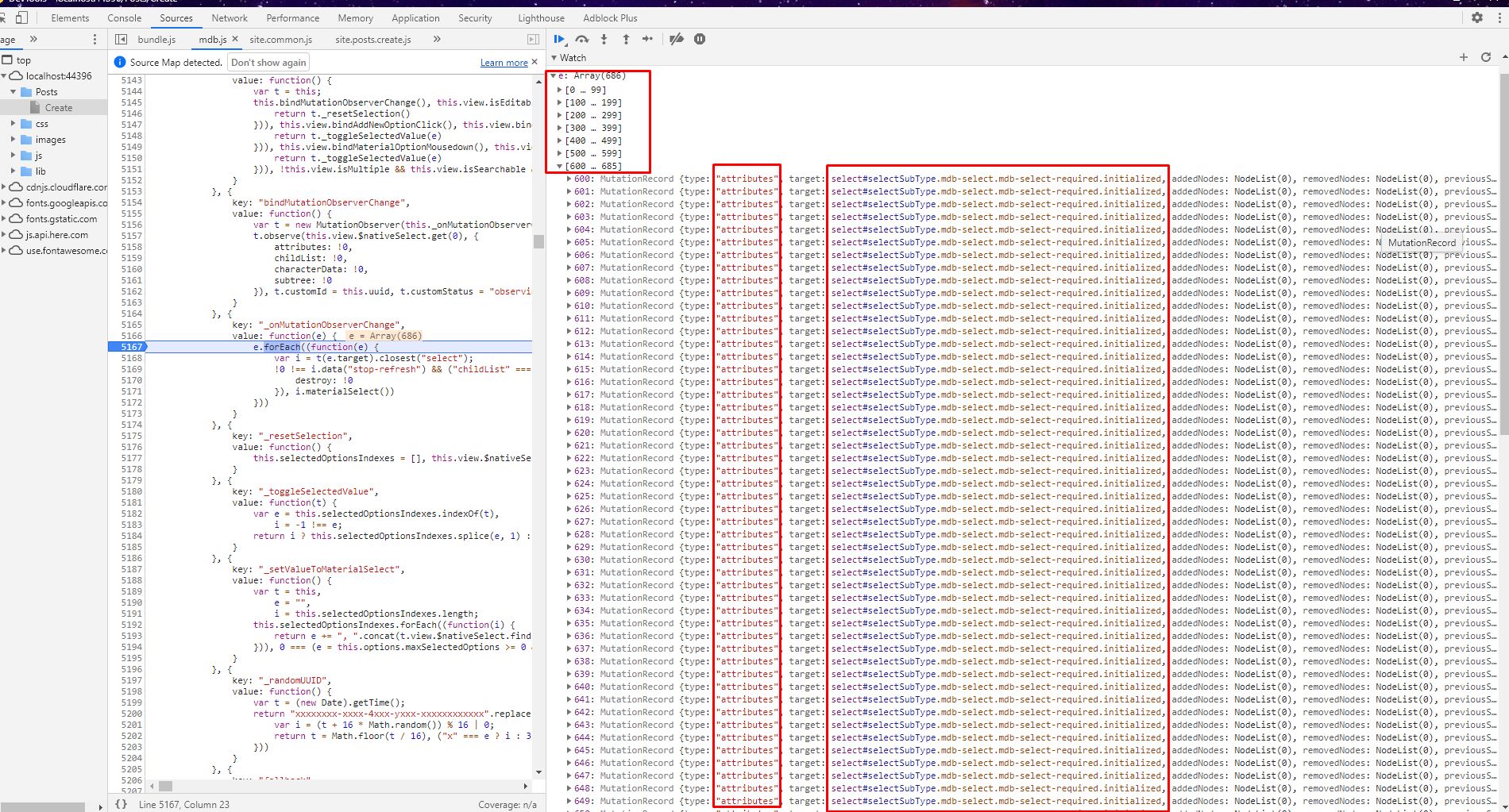Screen dimensions: 1509x812
Task: Open the Lighthouse panel
Action: [542, 17]
